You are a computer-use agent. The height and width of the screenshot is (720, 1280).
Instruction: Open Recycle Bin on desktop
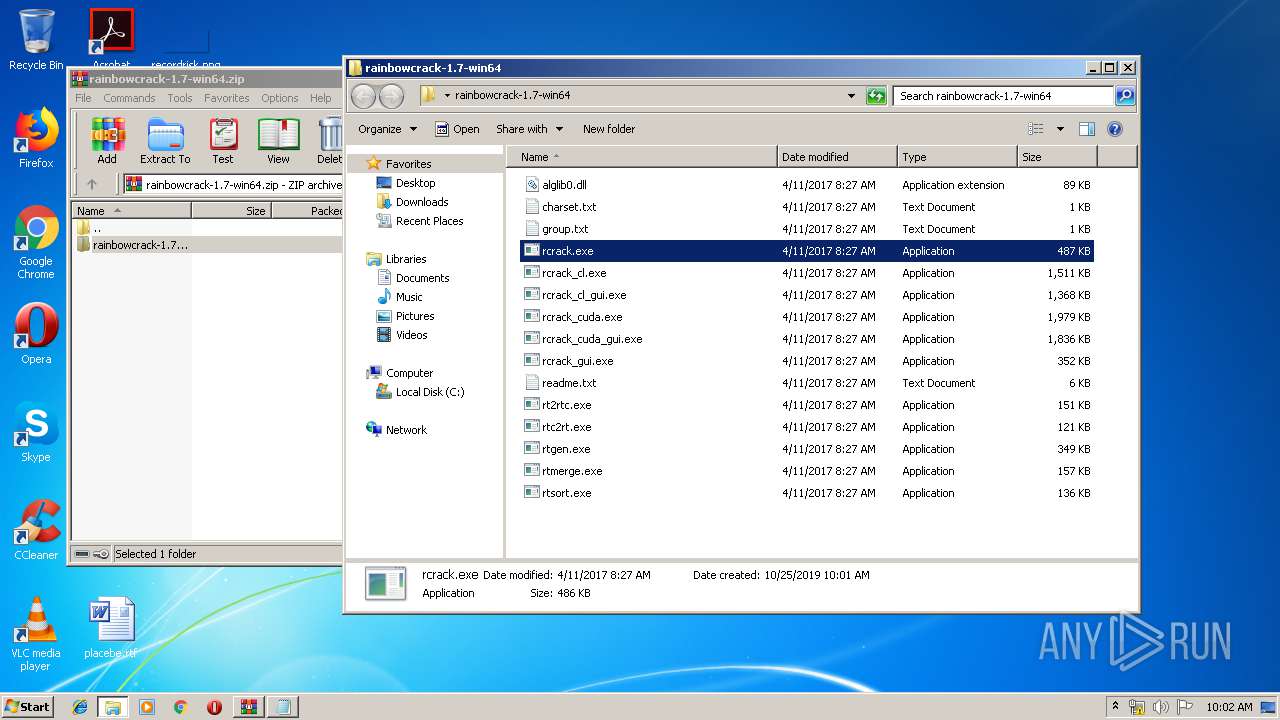[x=36, y=40]
